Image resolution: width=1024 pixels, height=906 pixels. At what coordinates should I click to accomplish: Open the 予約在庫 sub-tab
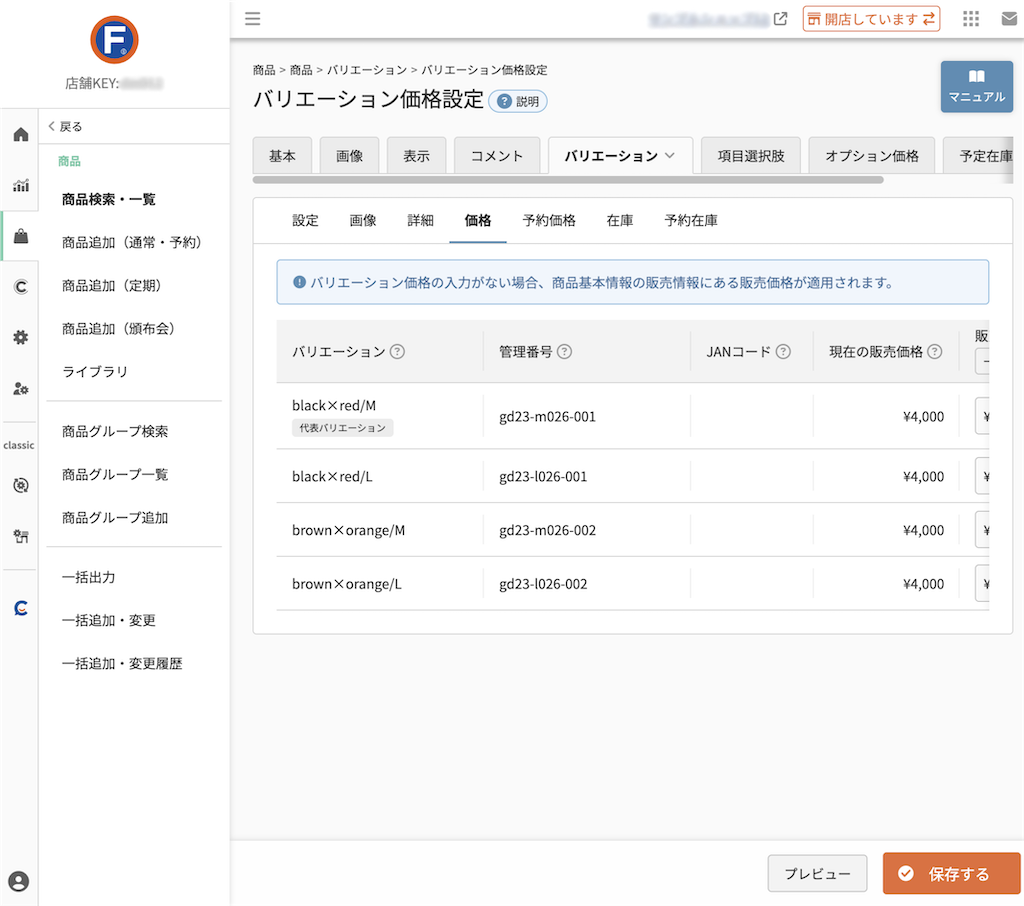point(691,221)
